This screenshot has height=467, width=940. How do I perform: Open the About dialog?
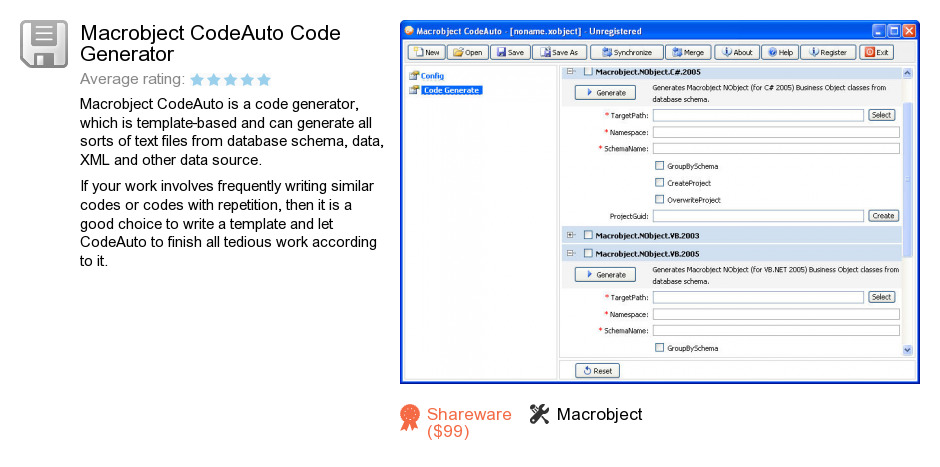click(737, 53)
